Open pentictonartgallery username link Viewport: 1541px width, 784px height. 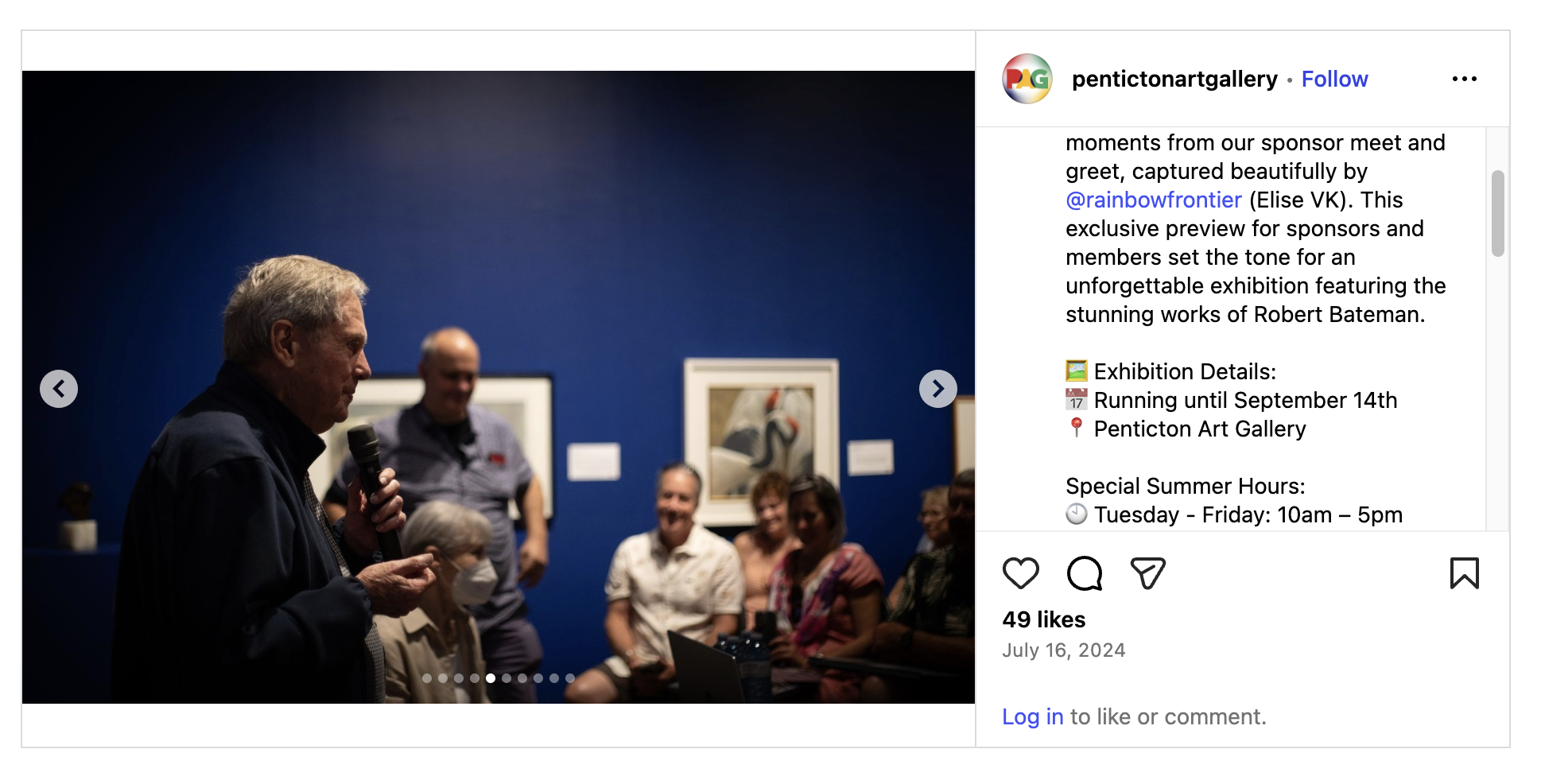[1174, 79]
